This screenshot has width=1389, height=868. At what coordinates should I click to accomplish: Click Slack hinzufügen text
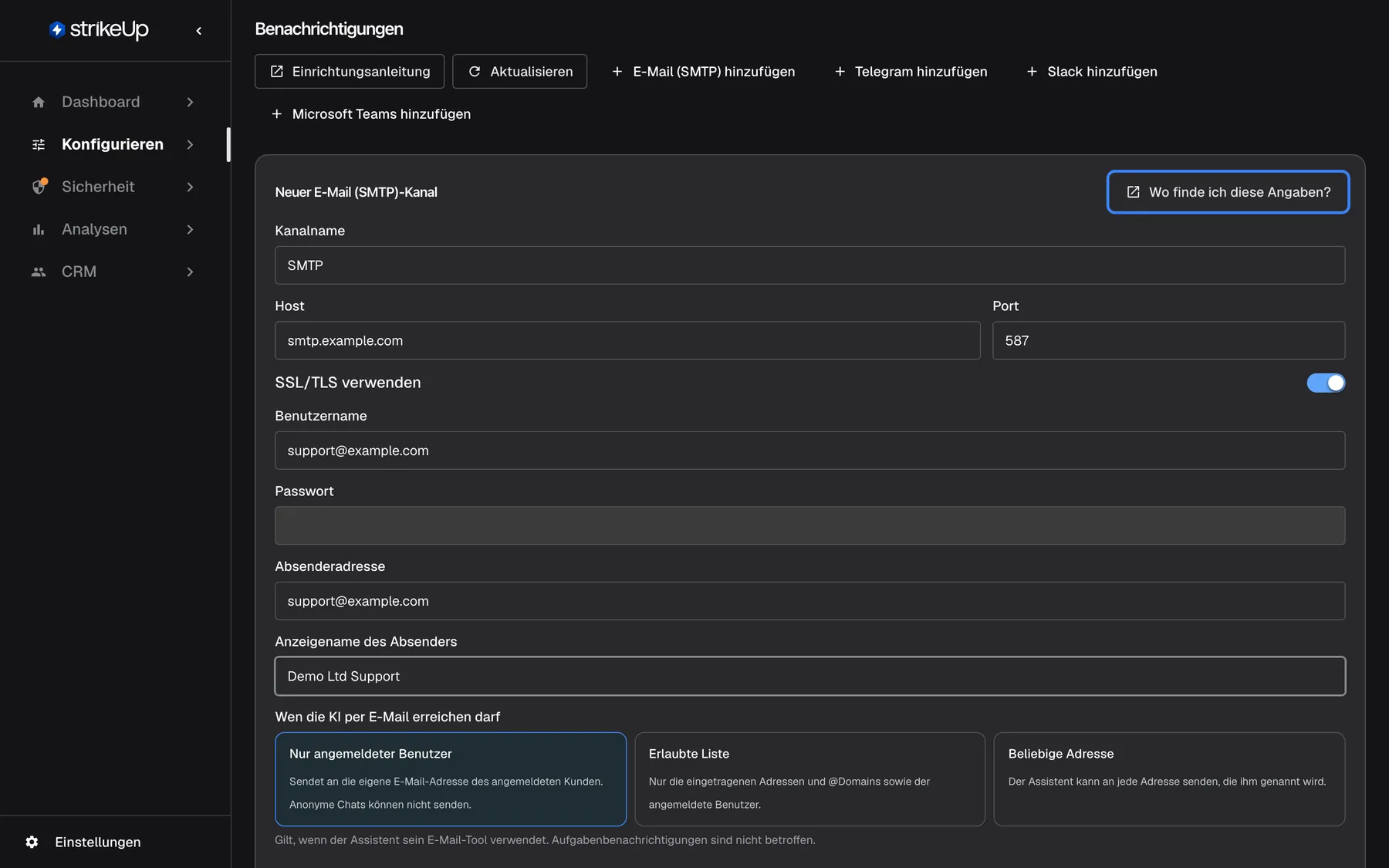pos(1102,71)
